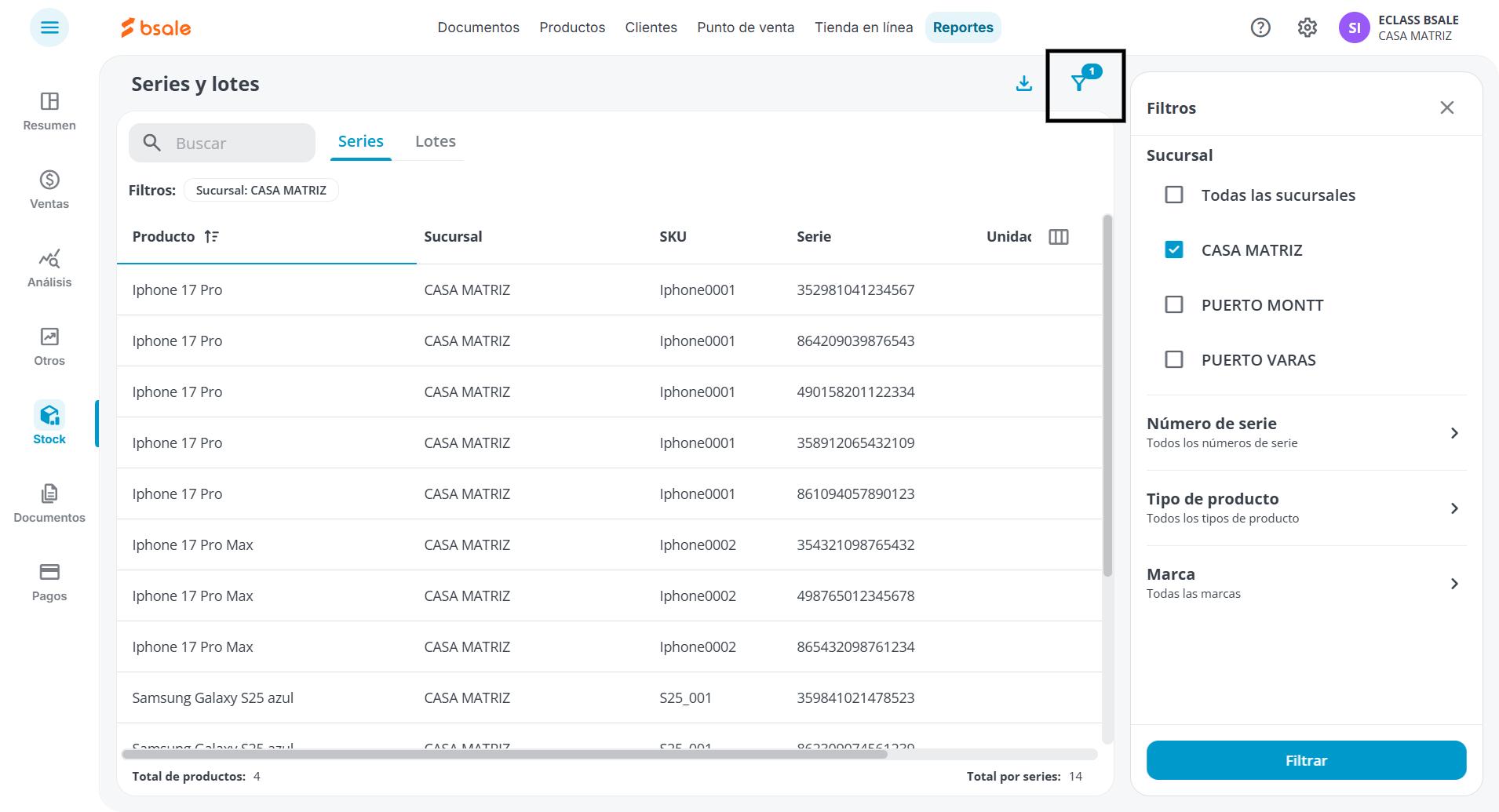
Task: Select serie 490158201122334
Action: click(855, 391)
